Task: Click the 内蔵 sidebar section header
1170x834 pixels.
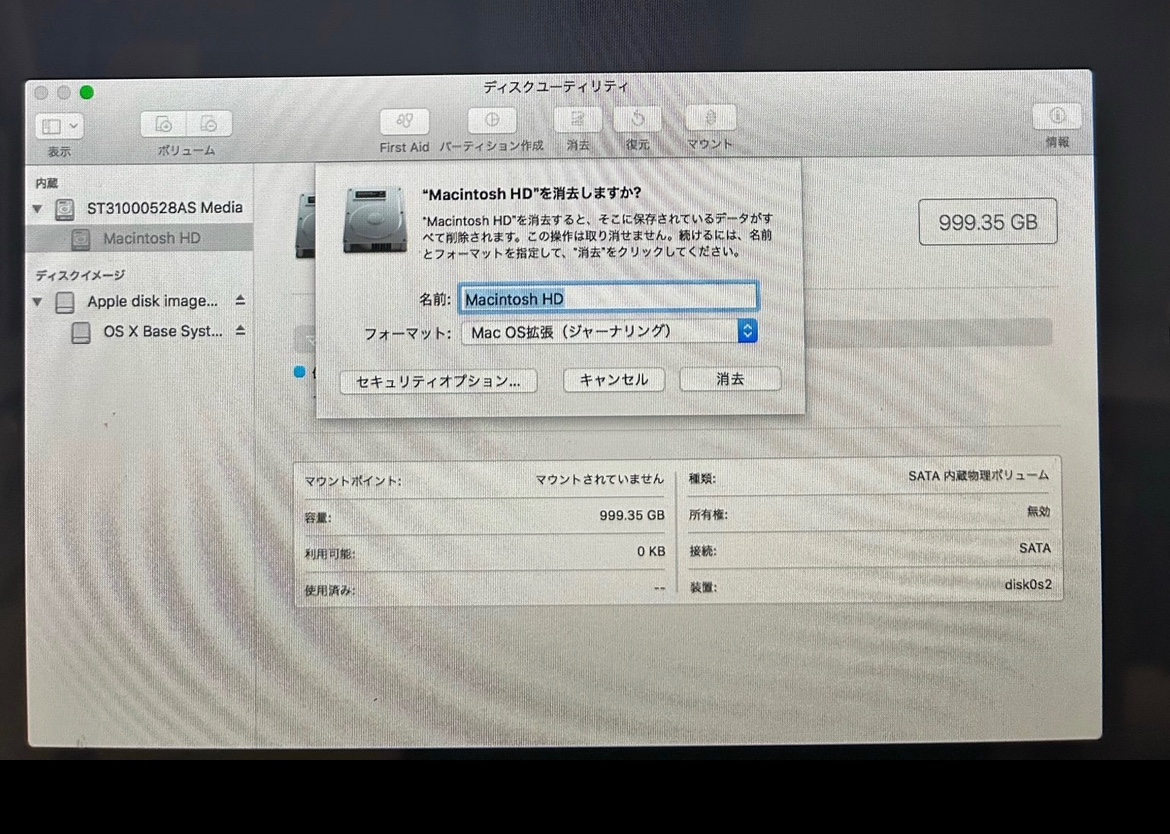Action: (46, 183)
